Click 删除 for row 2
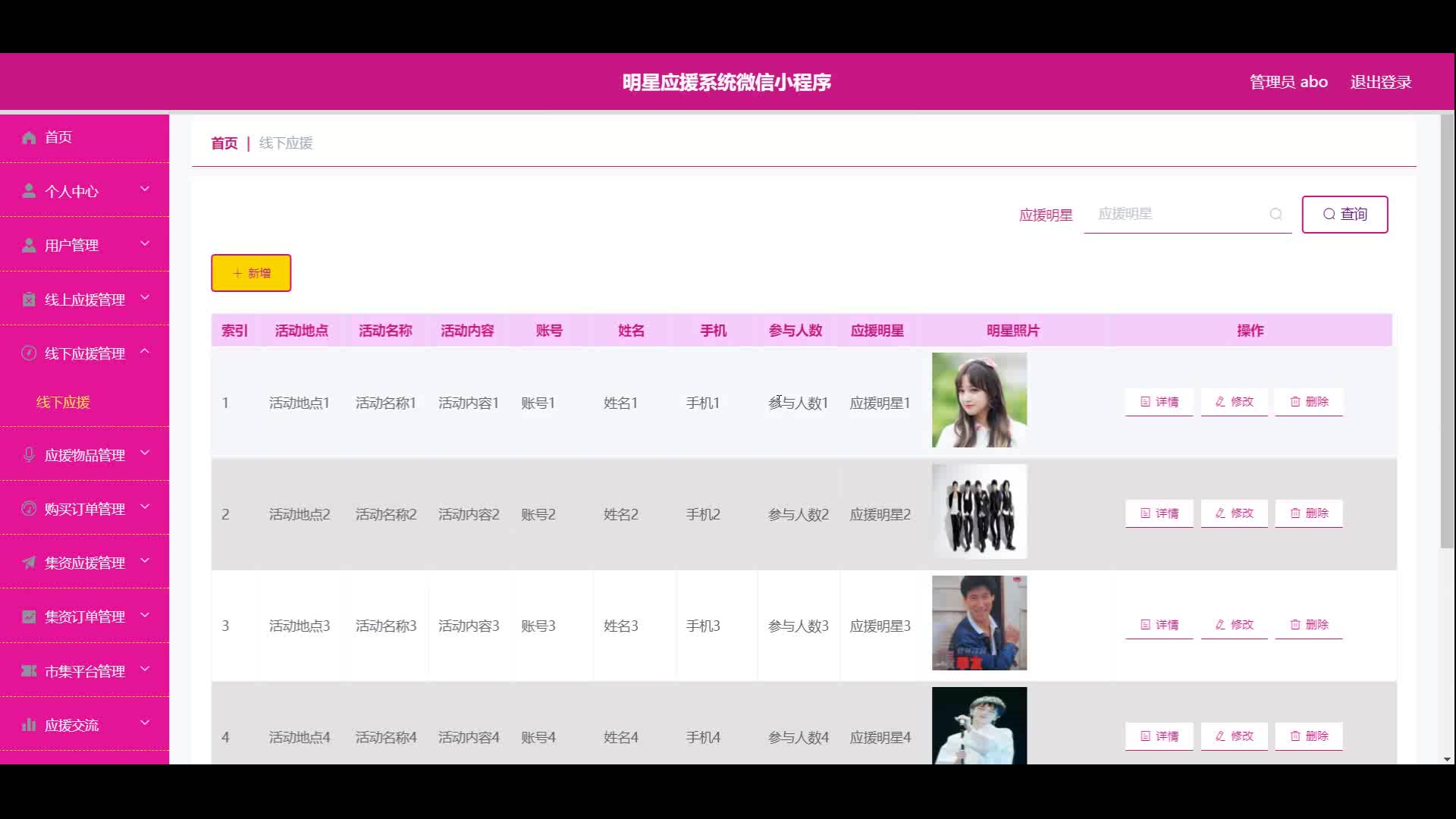 pyautogui.click(x=1309, y=513)
